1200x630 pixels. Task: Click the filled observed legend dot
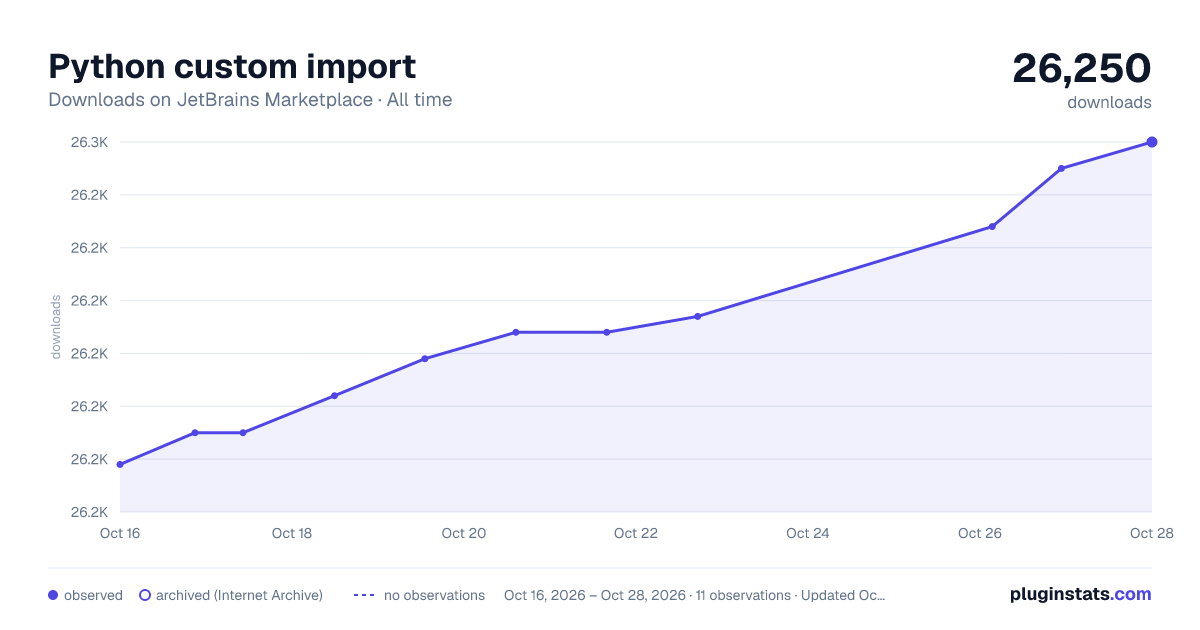pyautogui.click(x=53, y=595)
